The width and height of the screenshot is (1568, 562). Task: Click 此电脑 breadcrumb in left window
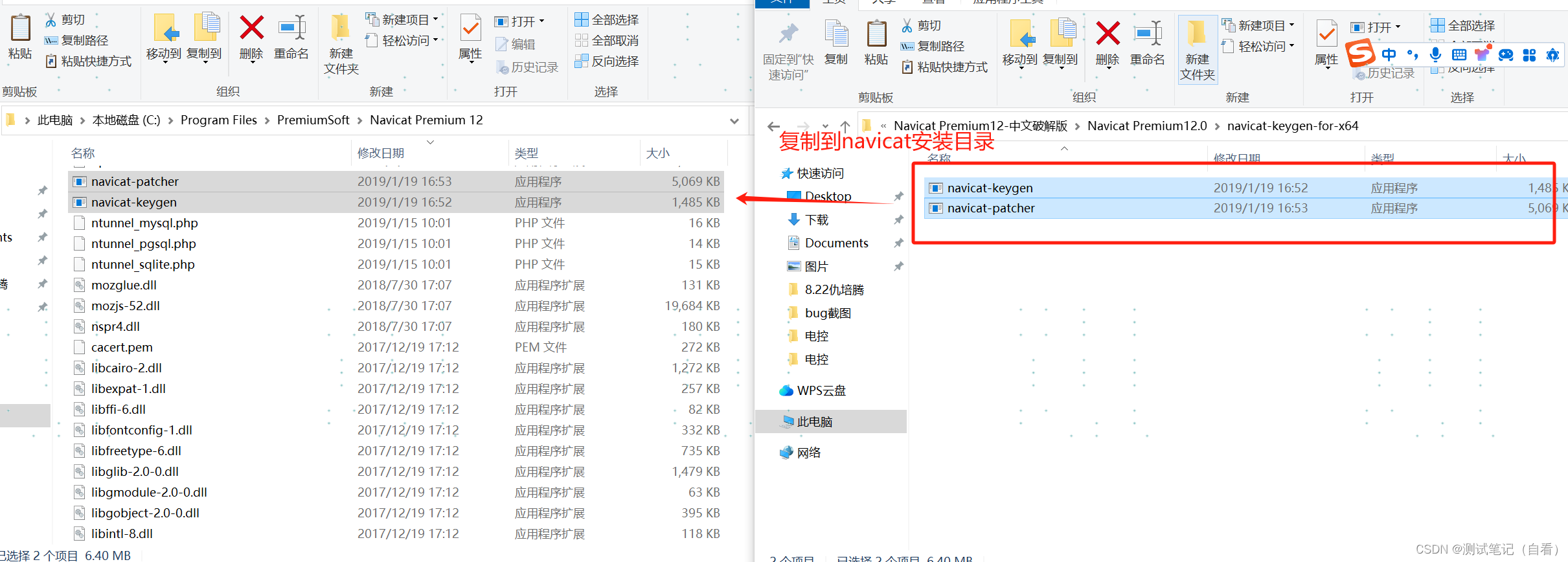point(55,120)
